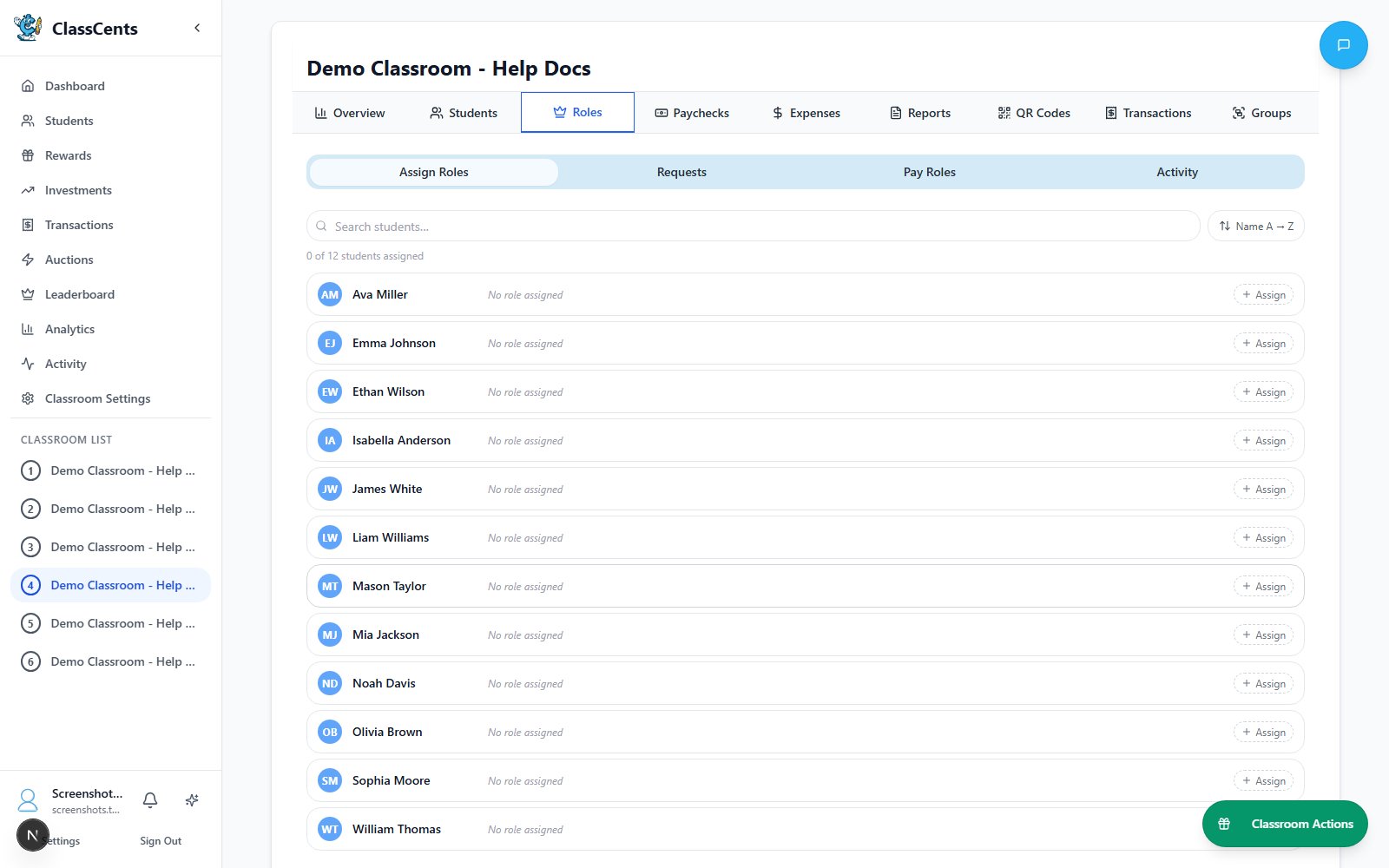The height and width of the screenshot is (868, 1389).
Task: Click the sparkle icon beside the bell
Action: [192, 800]
